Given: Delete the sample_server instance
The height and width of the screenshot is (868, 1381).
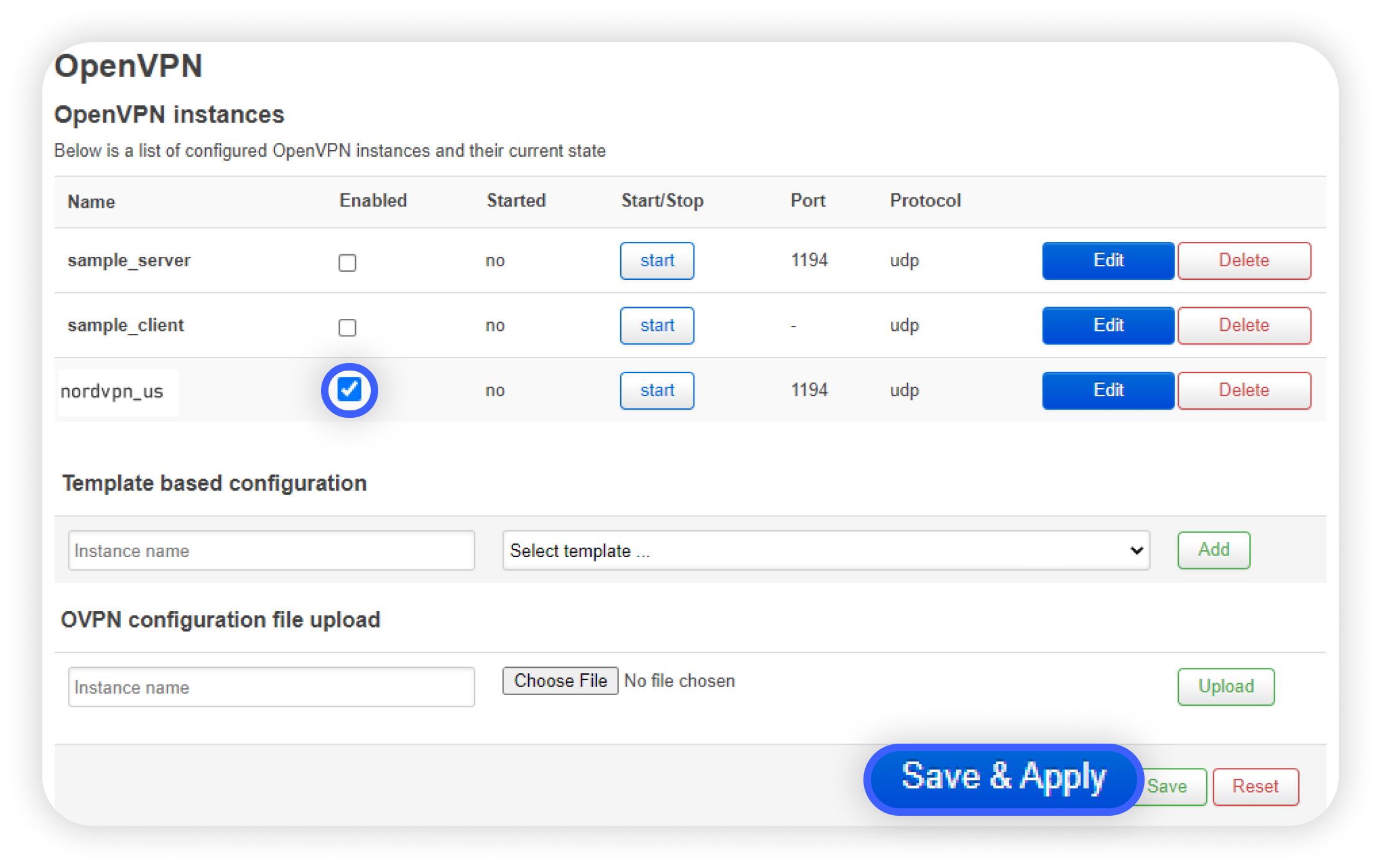Looking at the screenshot, I should pos(1244,261).
